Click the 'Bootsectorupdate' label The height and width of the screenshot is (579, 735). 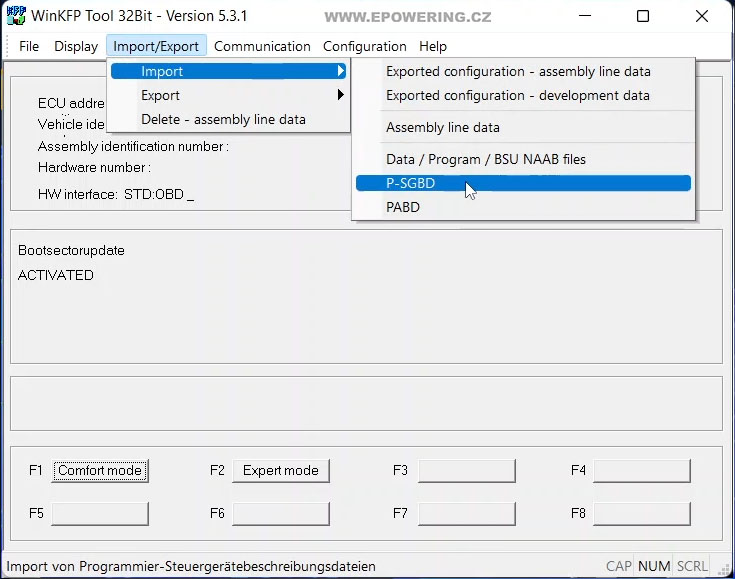pyautogui.click(x=71, y=250)
